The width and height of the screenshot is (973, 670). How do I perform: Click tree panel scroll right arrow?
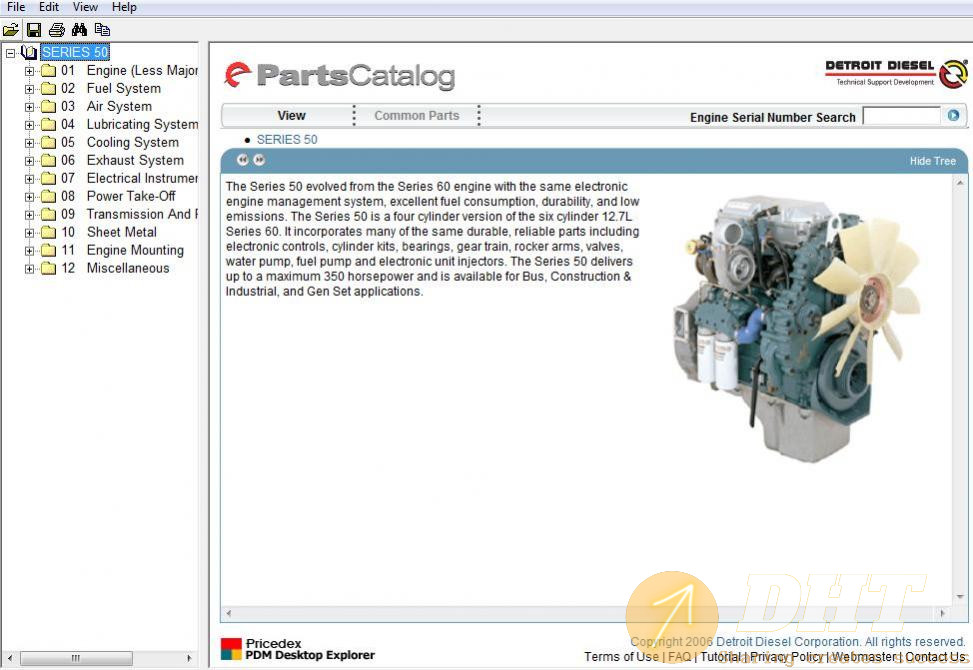click(x=189, y=658)
